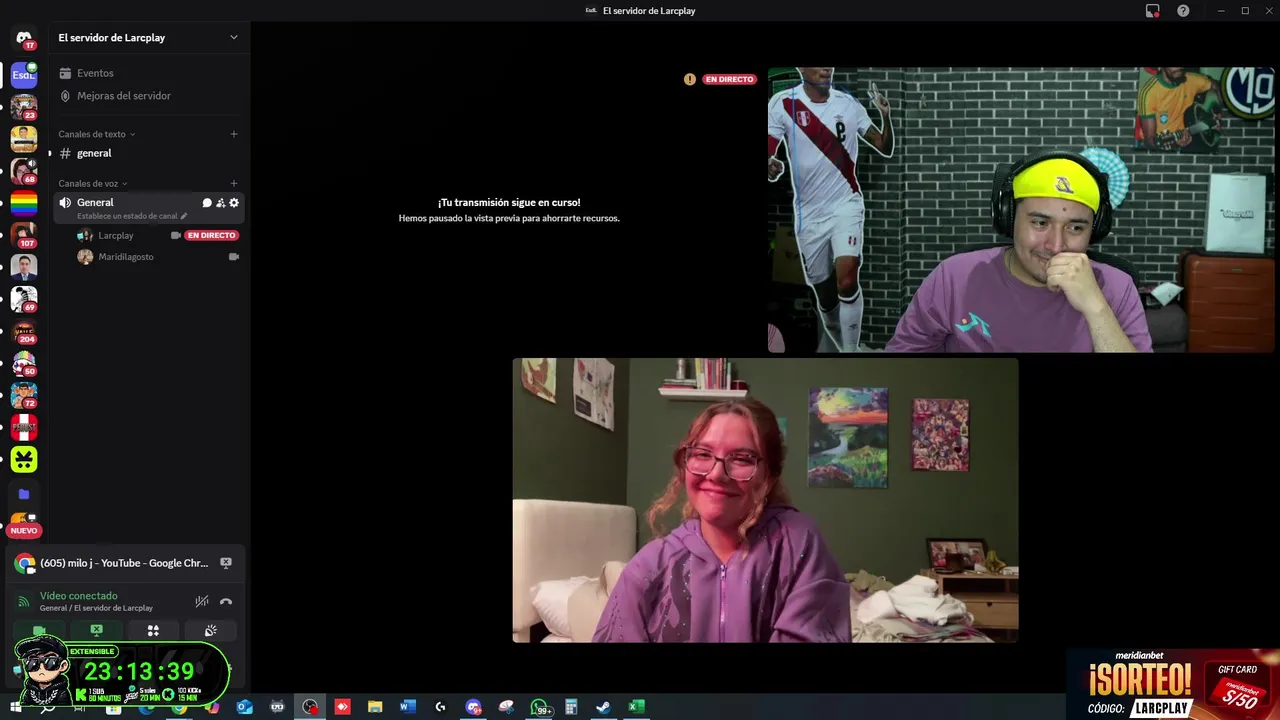Toggle the screen share off
Screen dimensions: 1280x720
click(96, 631)
